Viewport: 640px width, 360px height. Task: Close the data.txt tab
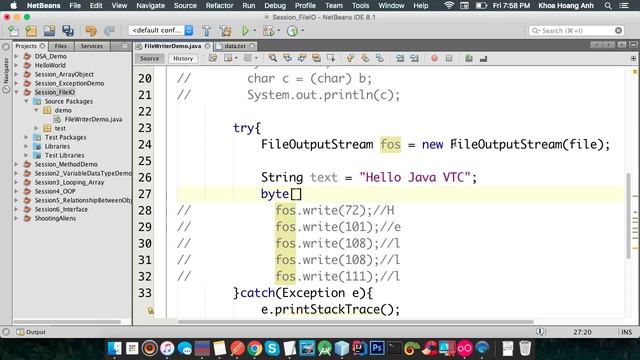pos(252,46)
